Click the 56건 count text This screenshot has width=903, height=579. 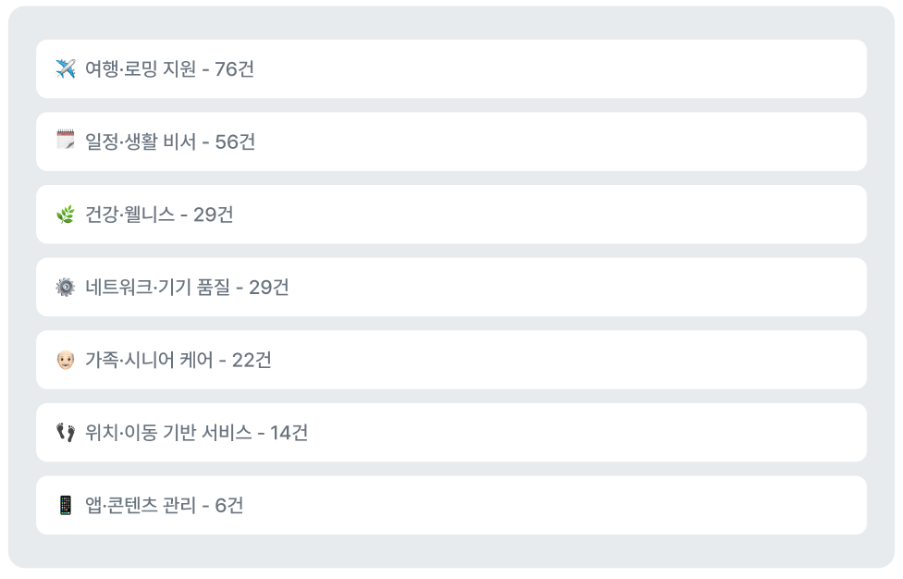[x=235, y=142]
